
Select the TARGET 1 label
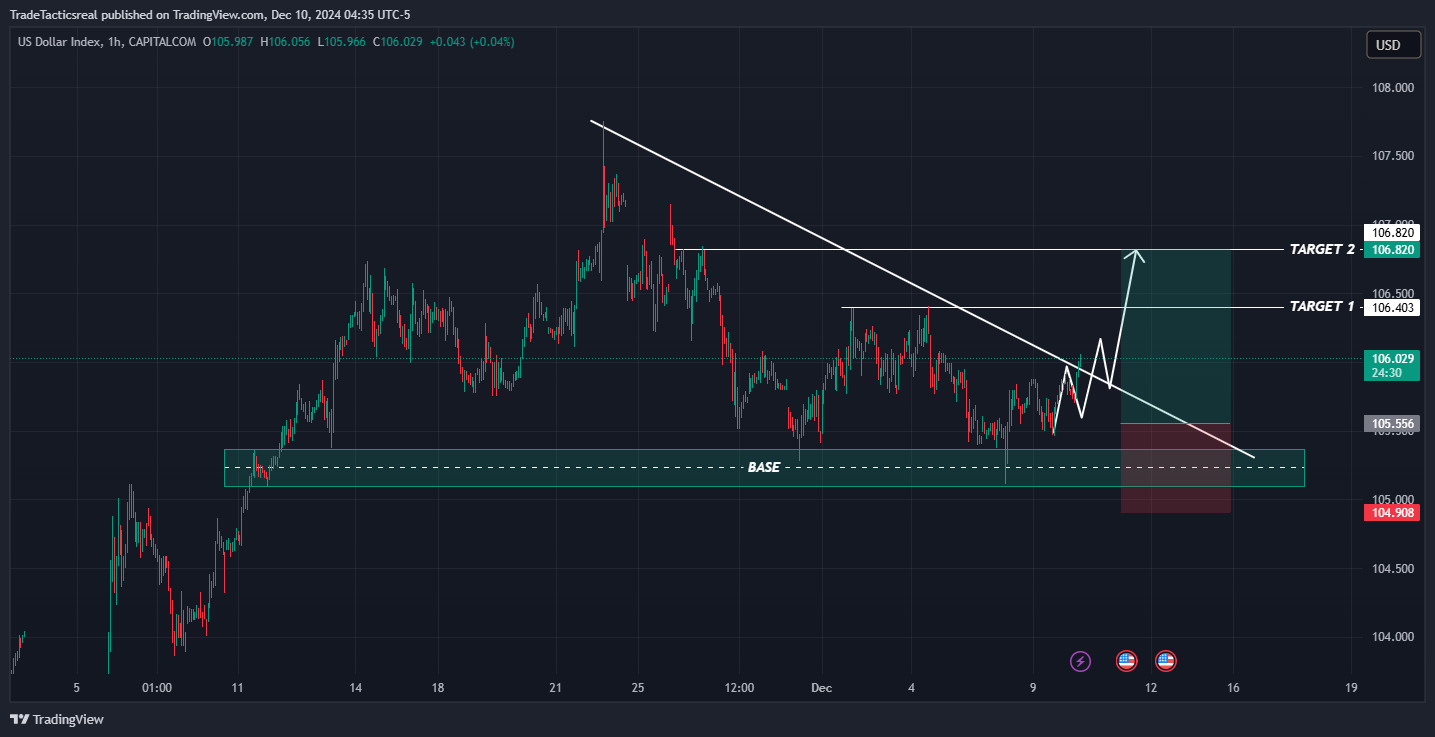tap(1321, 307)
